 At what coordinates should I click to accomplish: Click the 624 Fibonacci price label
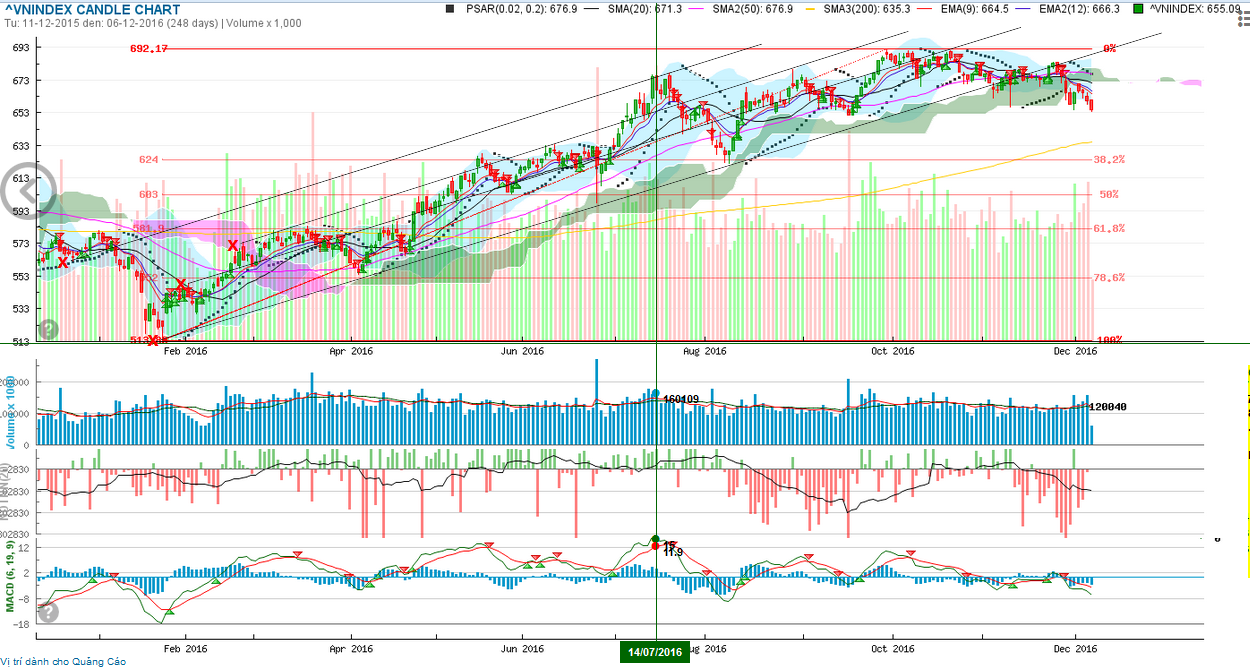[x=148, y=159]
